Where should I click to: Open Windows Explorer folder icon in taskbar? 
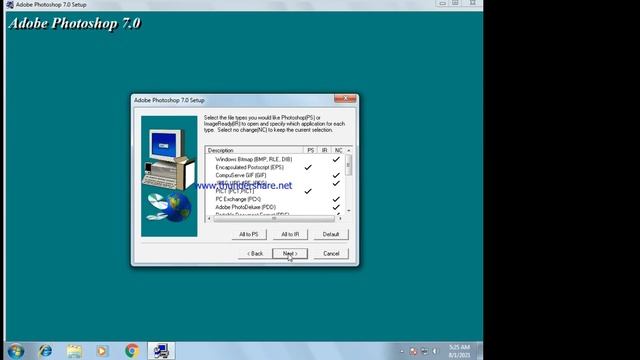(74, 351)
